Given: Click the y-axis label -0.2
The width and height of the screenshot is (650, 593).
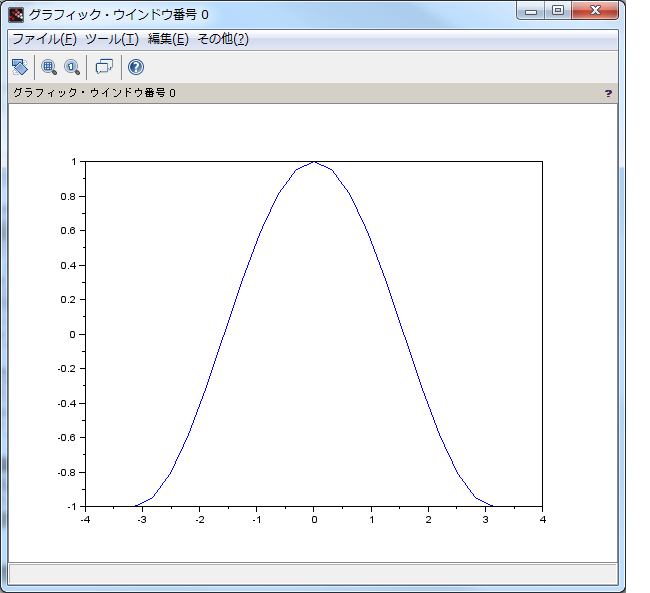Looking at the screenshot, I should tap(67, 369).
